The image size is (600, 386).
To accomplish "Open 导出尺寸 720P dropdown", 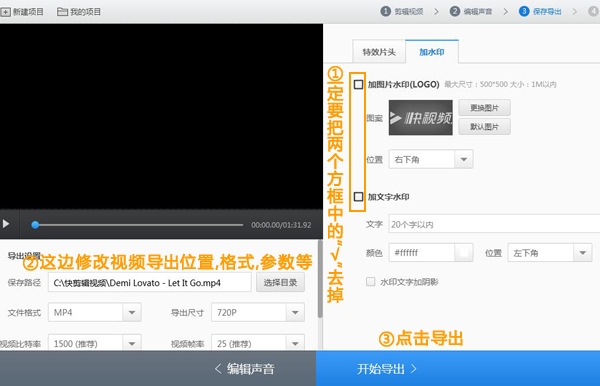I will (258, 312).
